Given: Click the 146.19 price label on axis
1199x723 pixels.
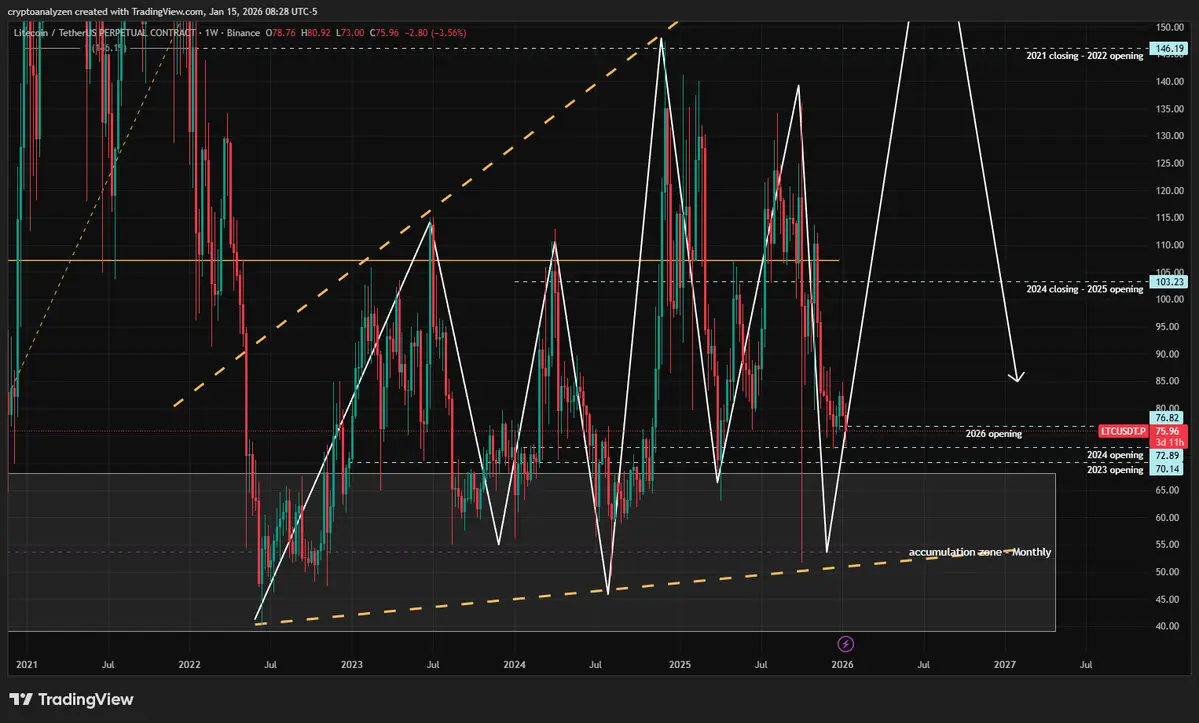Looking at the screenshot, I should (1168, 48).
